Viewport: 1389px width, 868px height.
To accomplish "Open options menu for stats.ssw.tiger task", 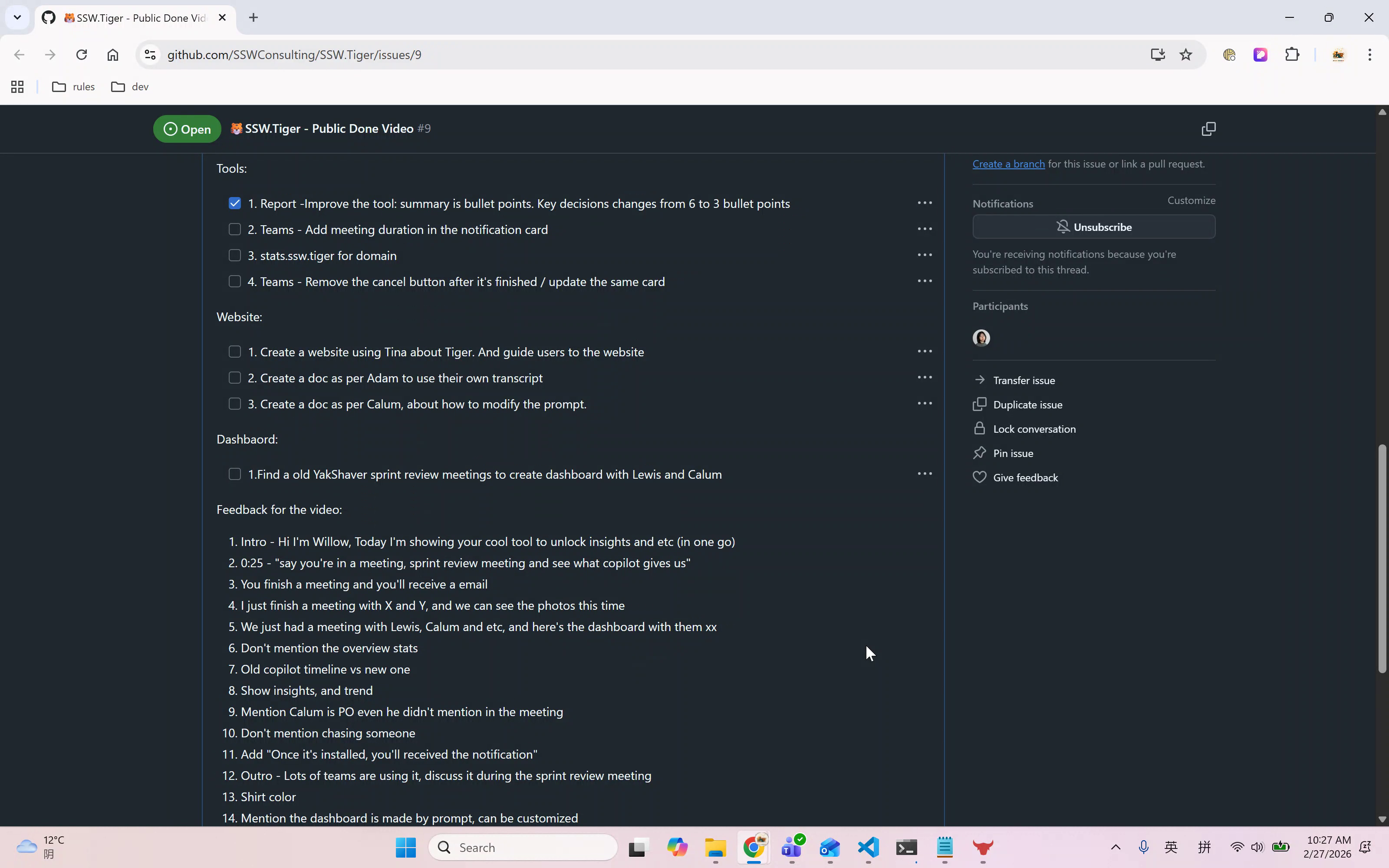I will pyautogui.click(x=925, y=255).
